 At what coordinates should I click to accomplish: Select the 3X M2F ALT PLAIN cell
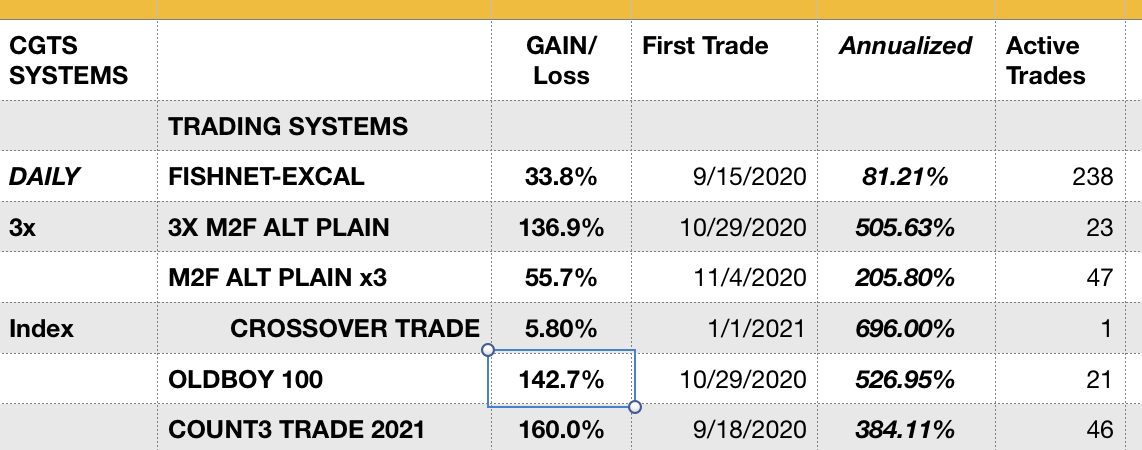[x=279, y=228]
